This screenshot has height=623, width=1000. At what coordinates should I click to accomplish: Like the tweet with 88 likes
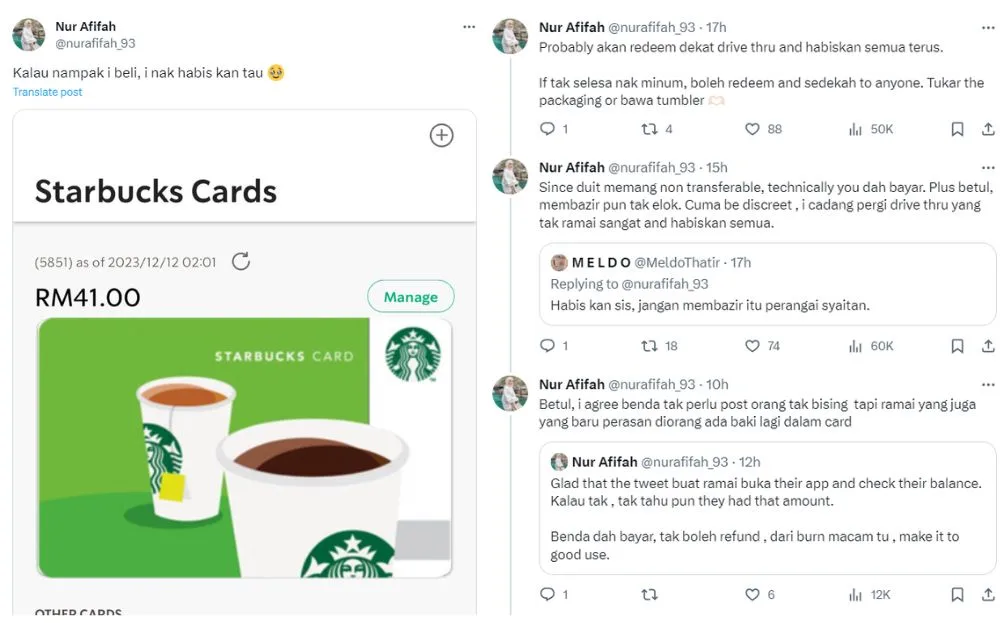tap(753, 129)
